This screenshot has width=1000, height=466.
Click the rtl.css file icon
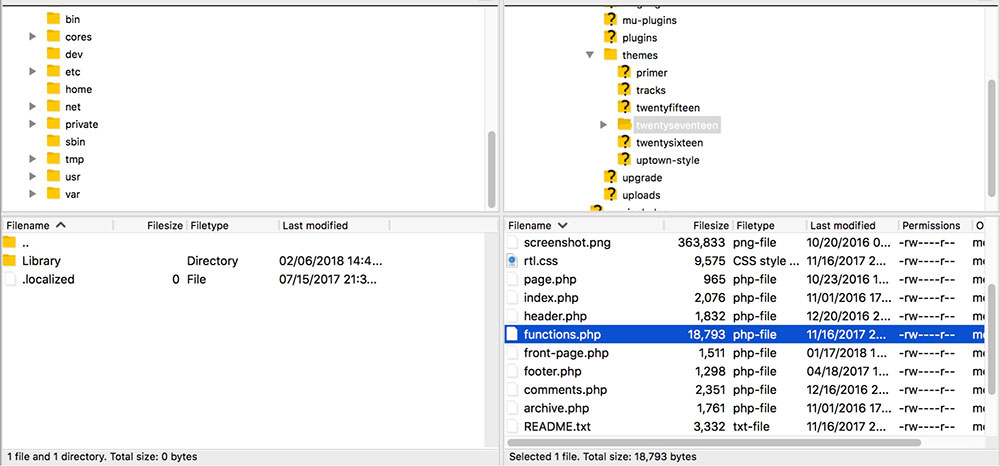tap(512, 261)
